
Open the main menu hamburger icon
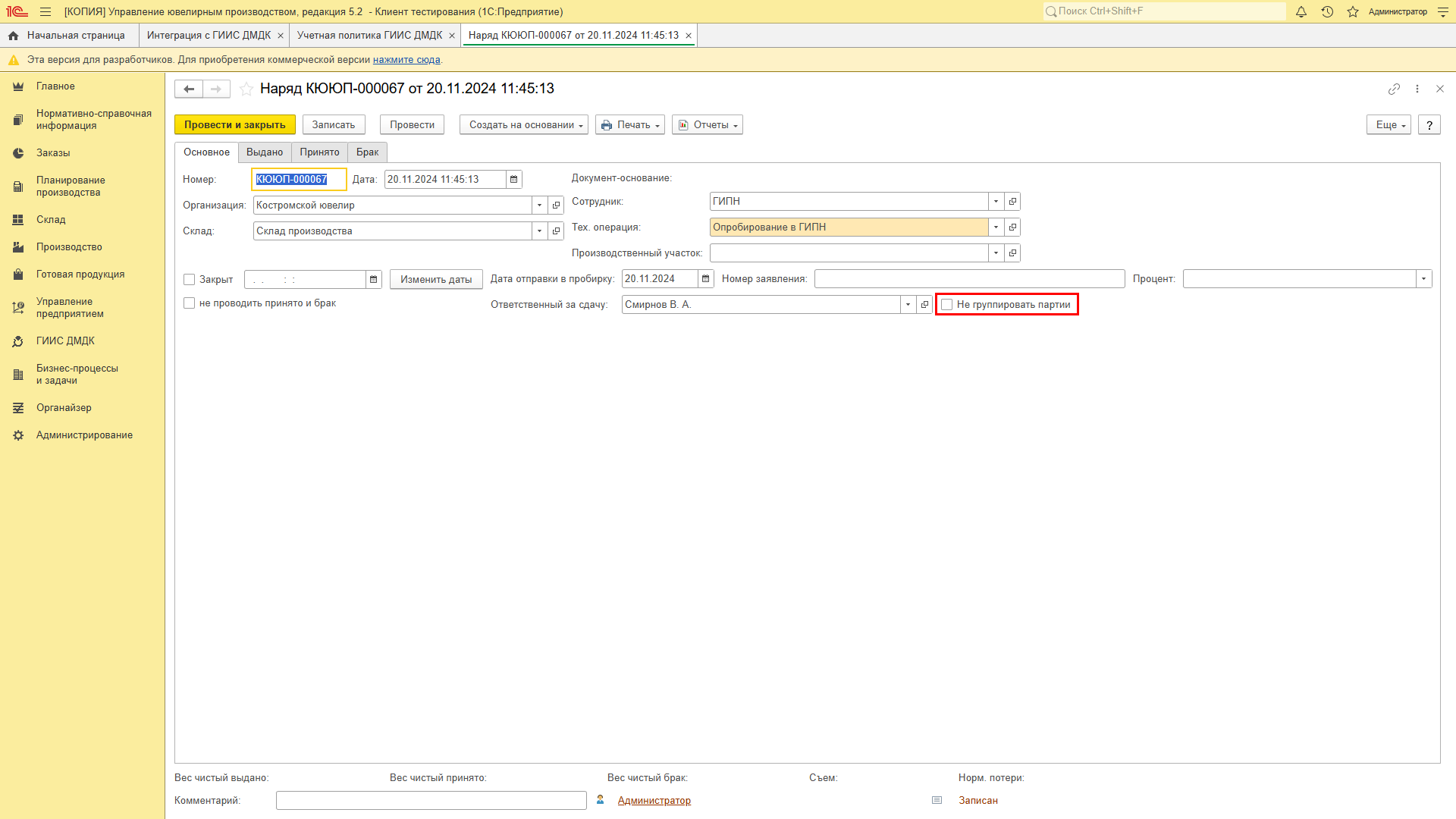(45, 11)
